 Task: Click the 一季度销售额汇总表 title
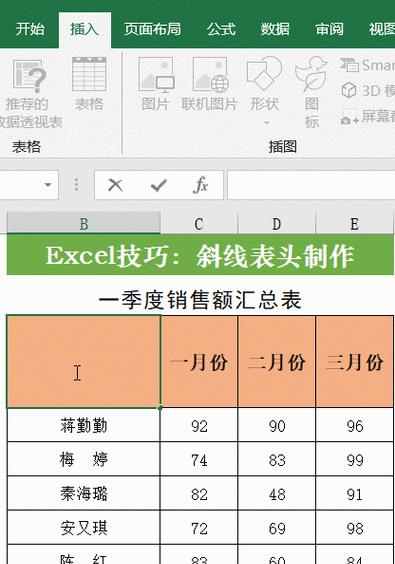click(x=200, y=300)
